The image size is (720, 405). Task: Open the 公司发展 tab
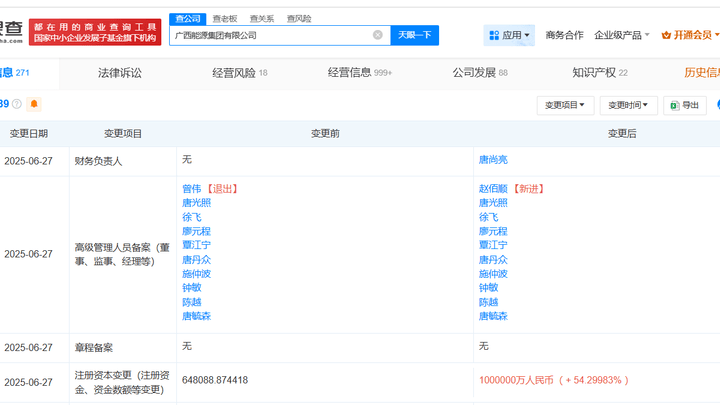480,73
